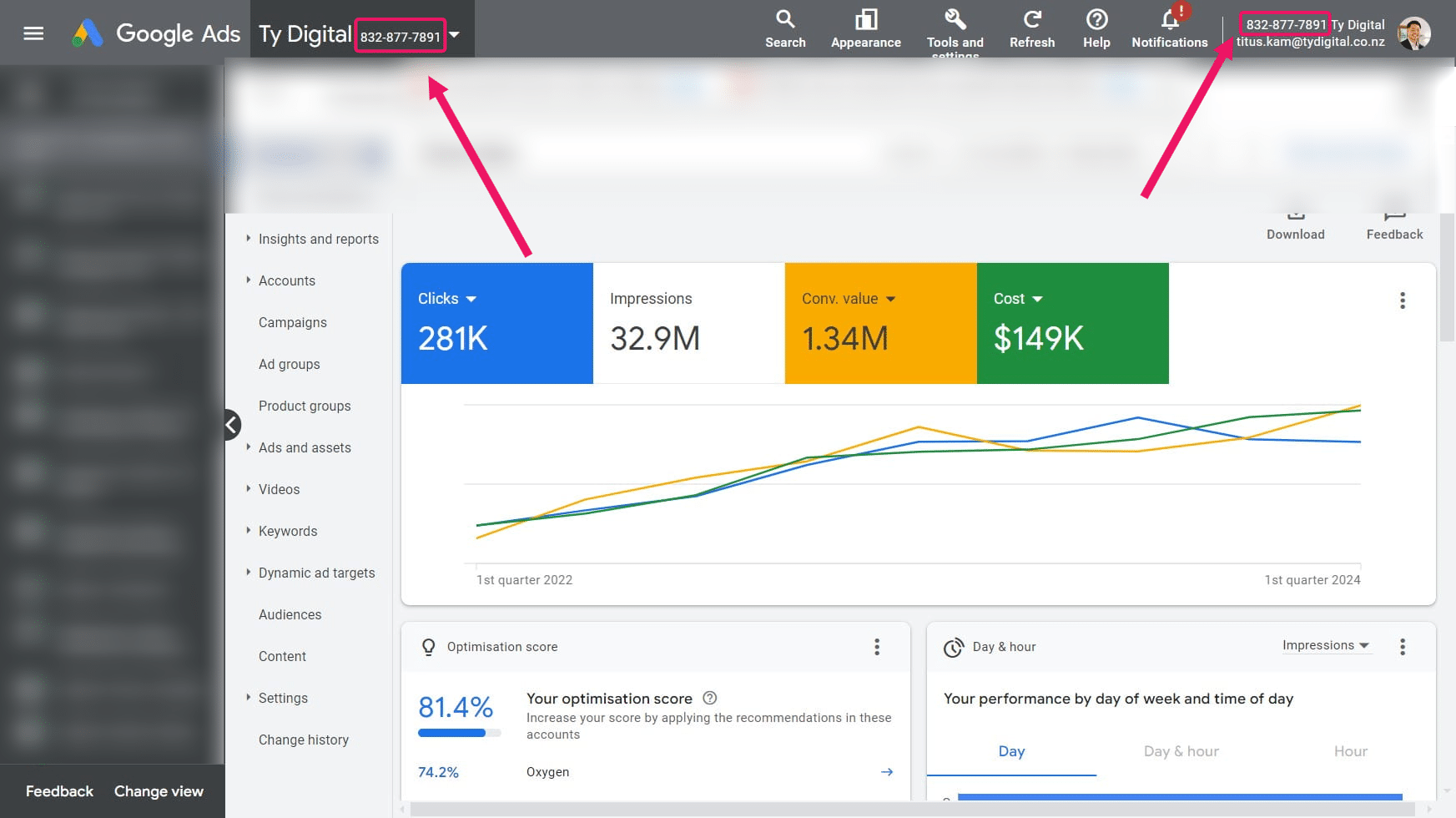This screenshot has width=1456, height=818.
Task: Click the Change view button
Action: click(159, 790)
